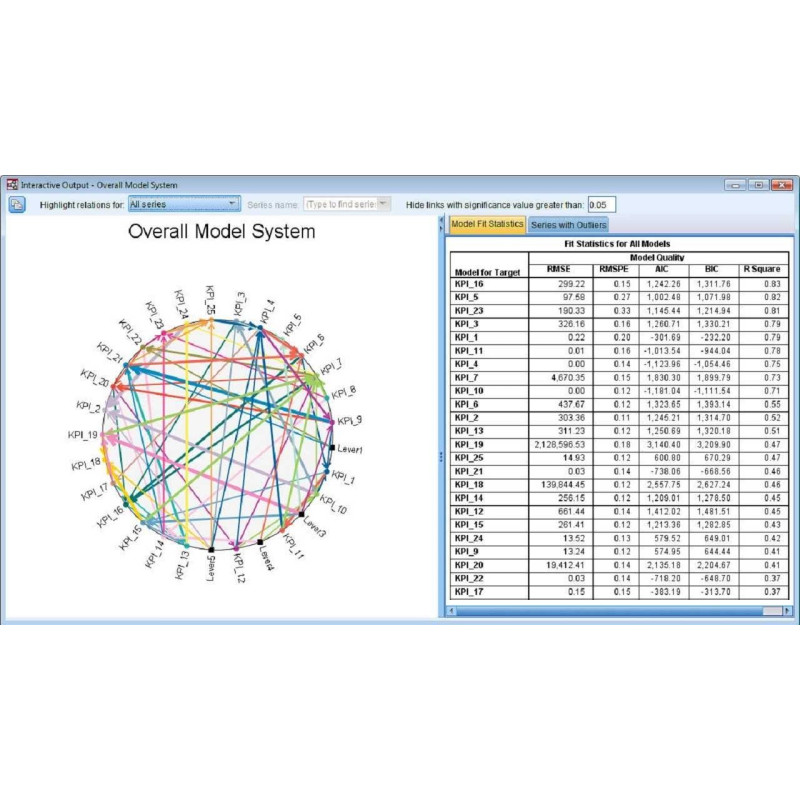This screenshot has height=800, width=800.
Task: Select the Lever1 node on the diagram
Action: click(x=333, y=448)
